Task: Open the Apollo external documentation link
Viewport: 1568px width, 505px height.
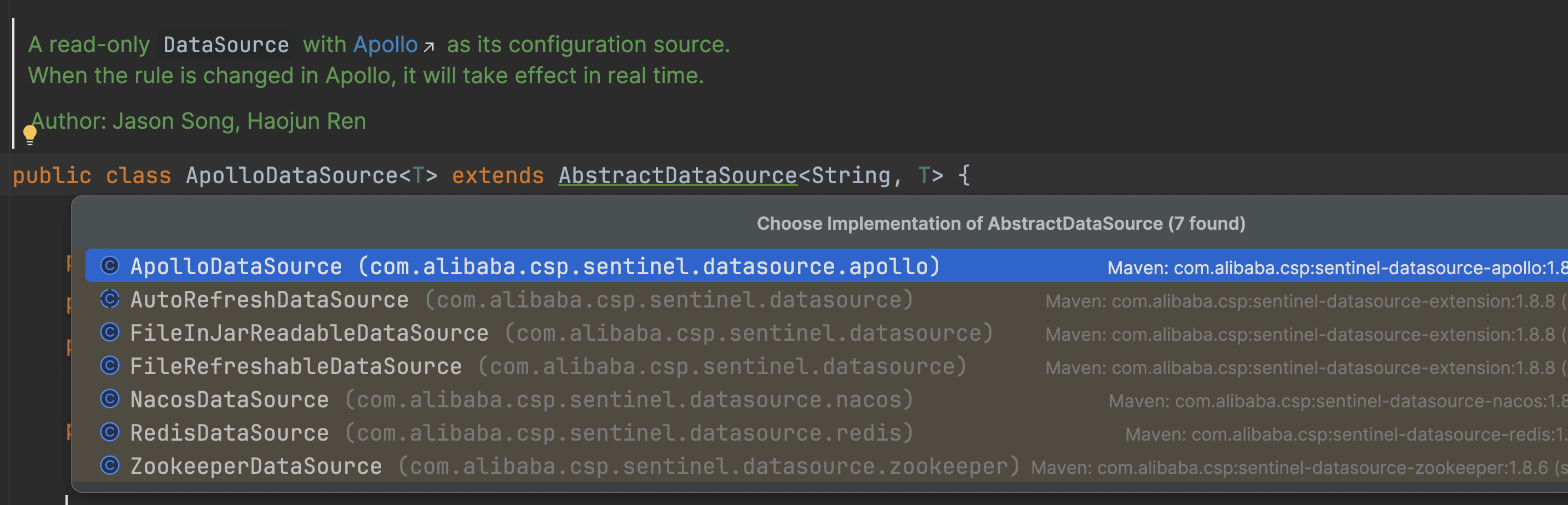Action: [385, 44]
